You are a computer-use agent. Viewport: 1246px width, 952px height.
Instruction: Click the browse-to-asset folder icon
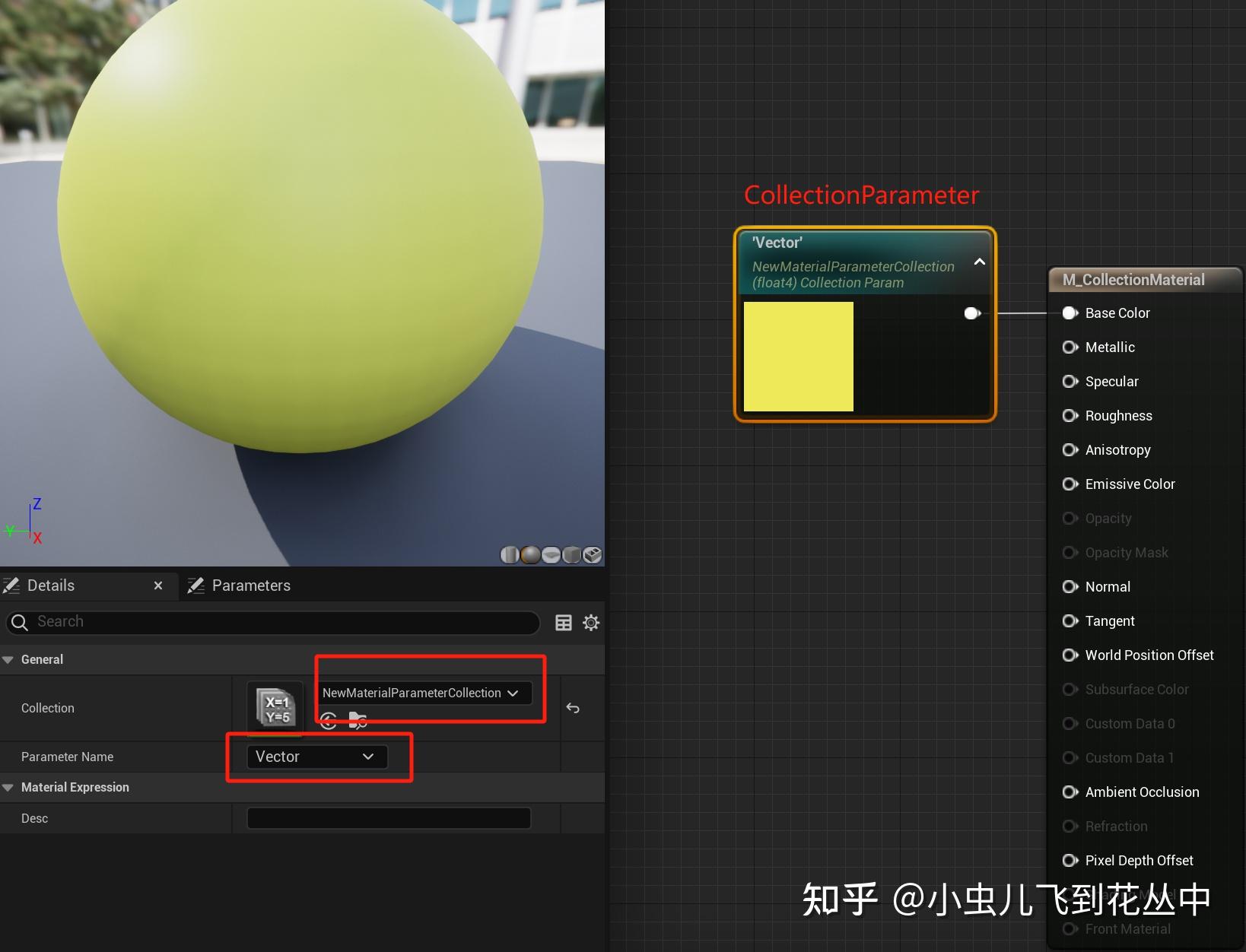tap(358, 721)
